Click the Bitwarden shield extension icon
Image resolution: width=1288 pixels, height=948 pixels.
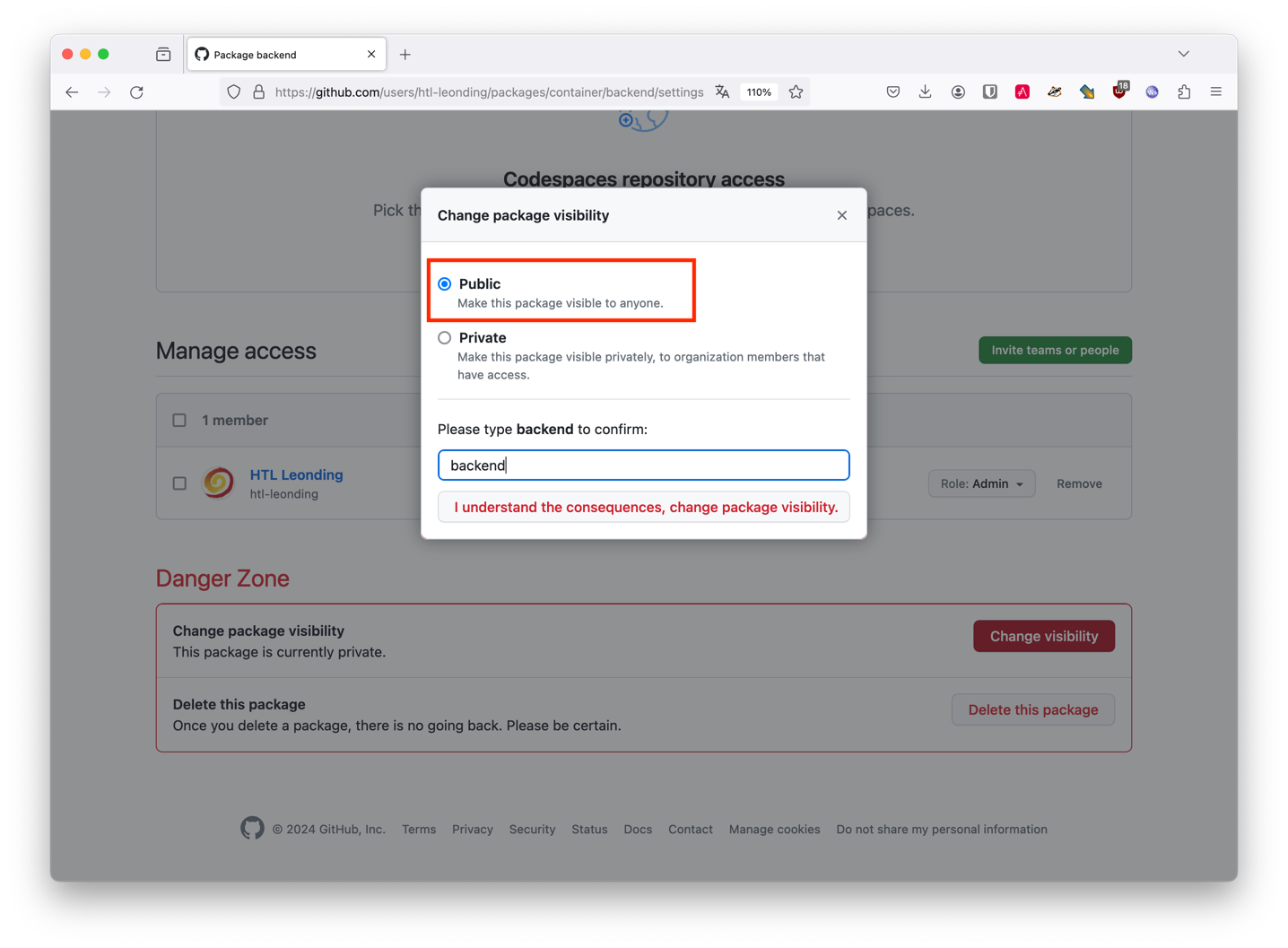[990, 91]
